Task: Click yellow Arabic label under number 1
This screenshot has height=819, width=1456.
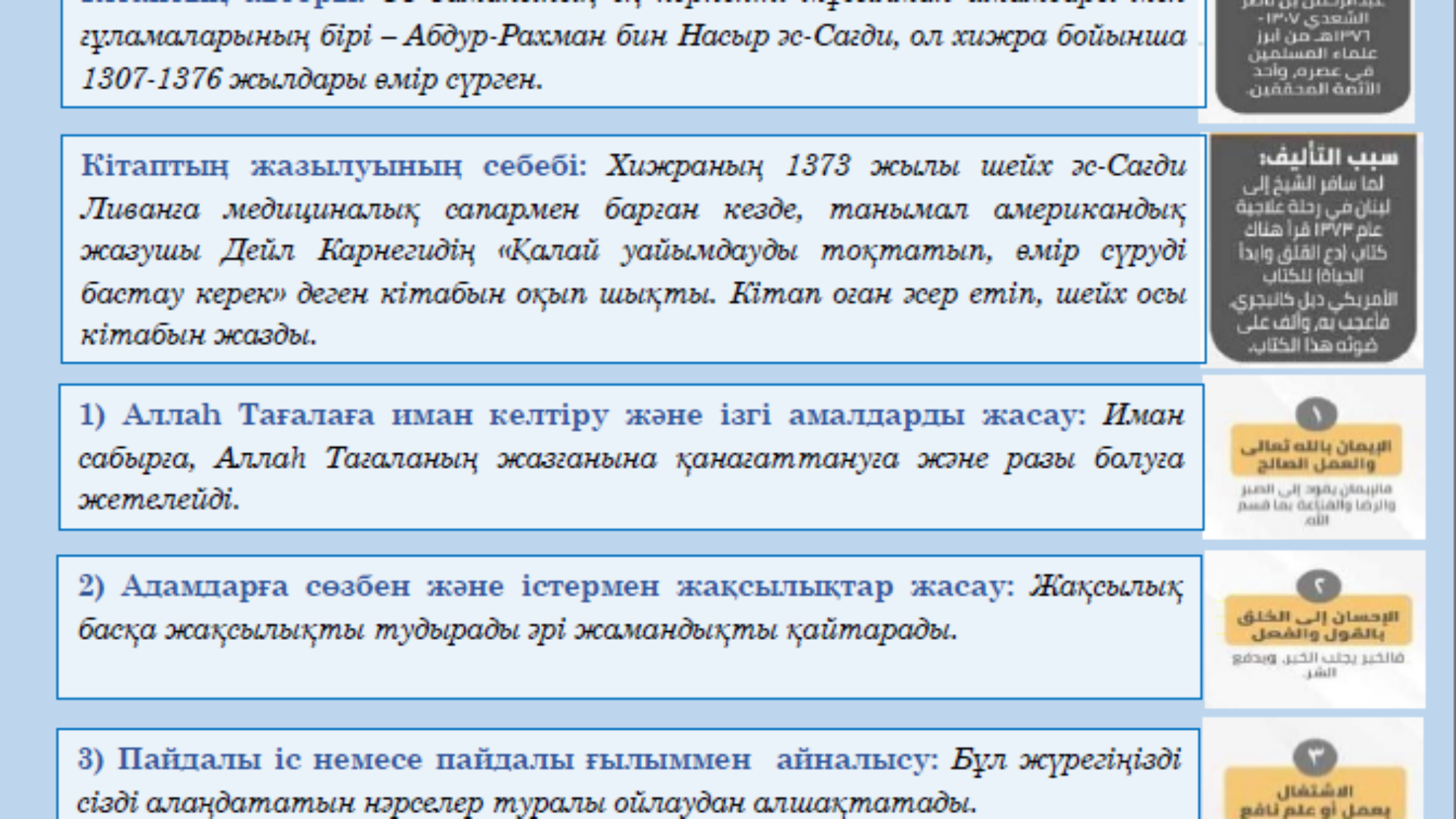Action: 1315,454
